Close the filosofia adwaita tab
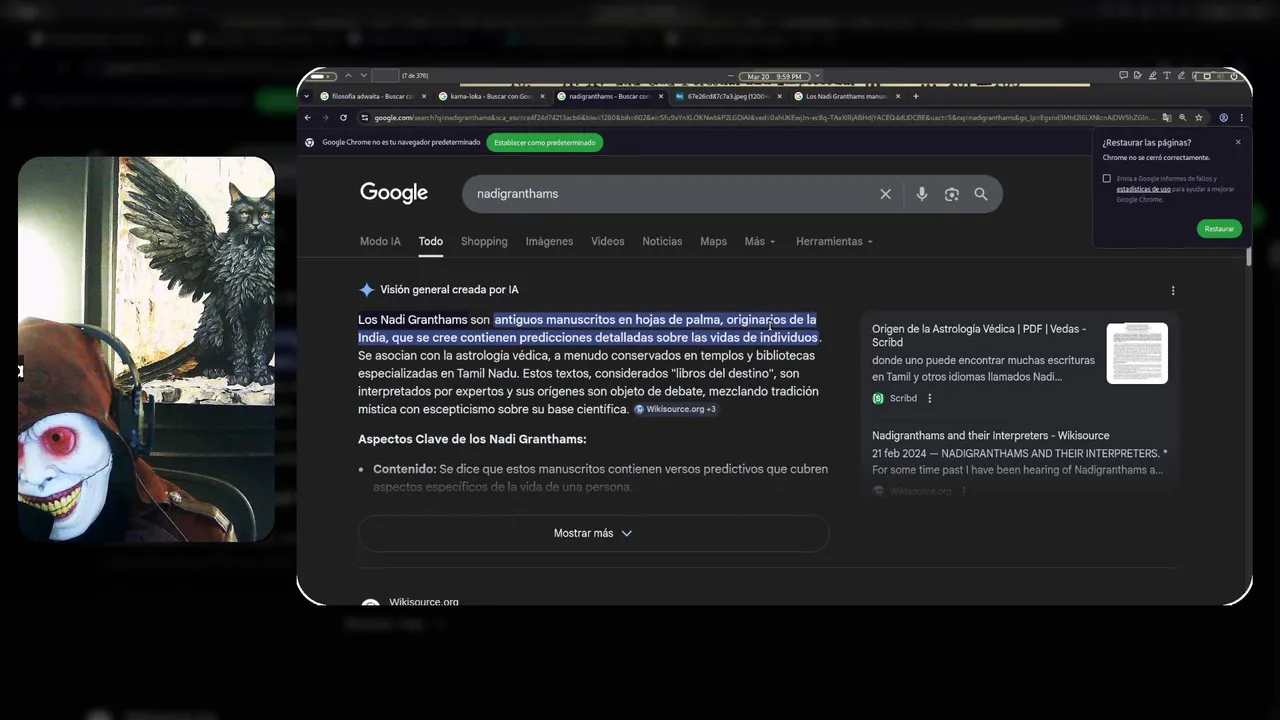 [424, 96]
